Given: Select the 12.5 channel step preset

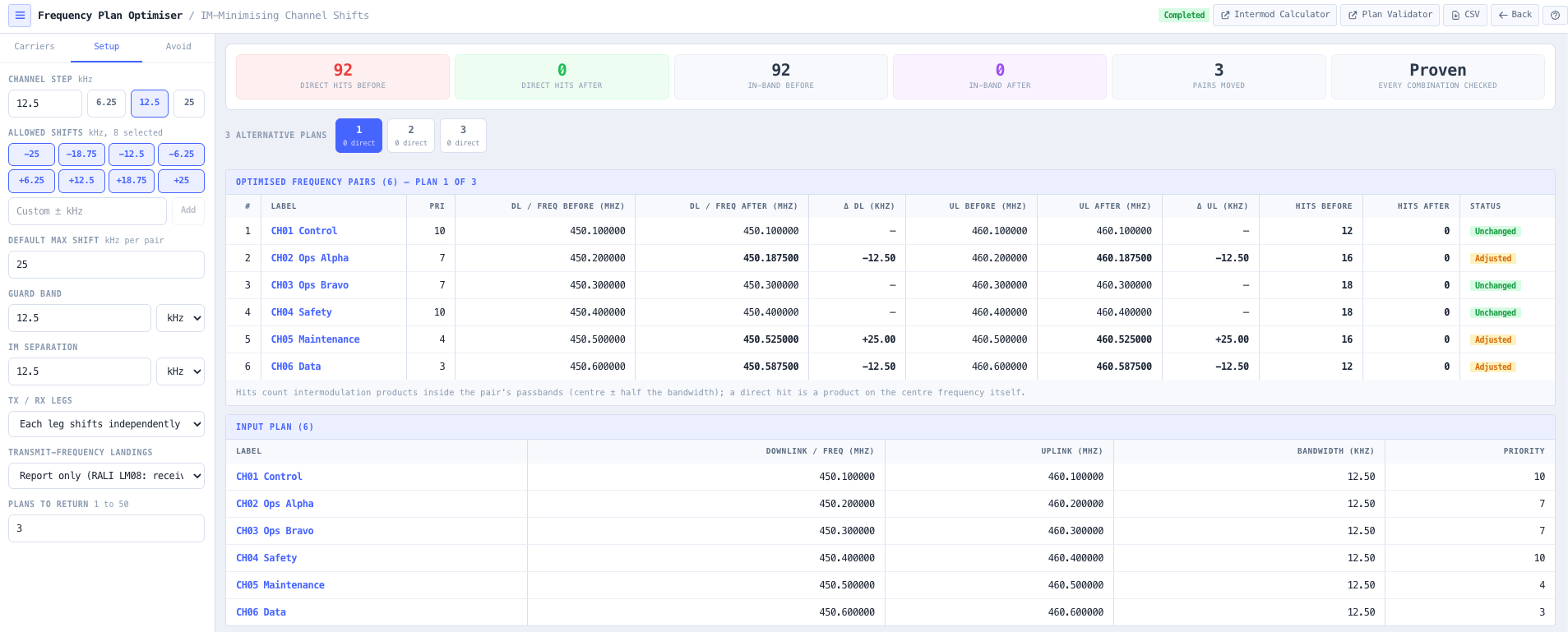Looking at the screenshot, I should tap(150, 103).
